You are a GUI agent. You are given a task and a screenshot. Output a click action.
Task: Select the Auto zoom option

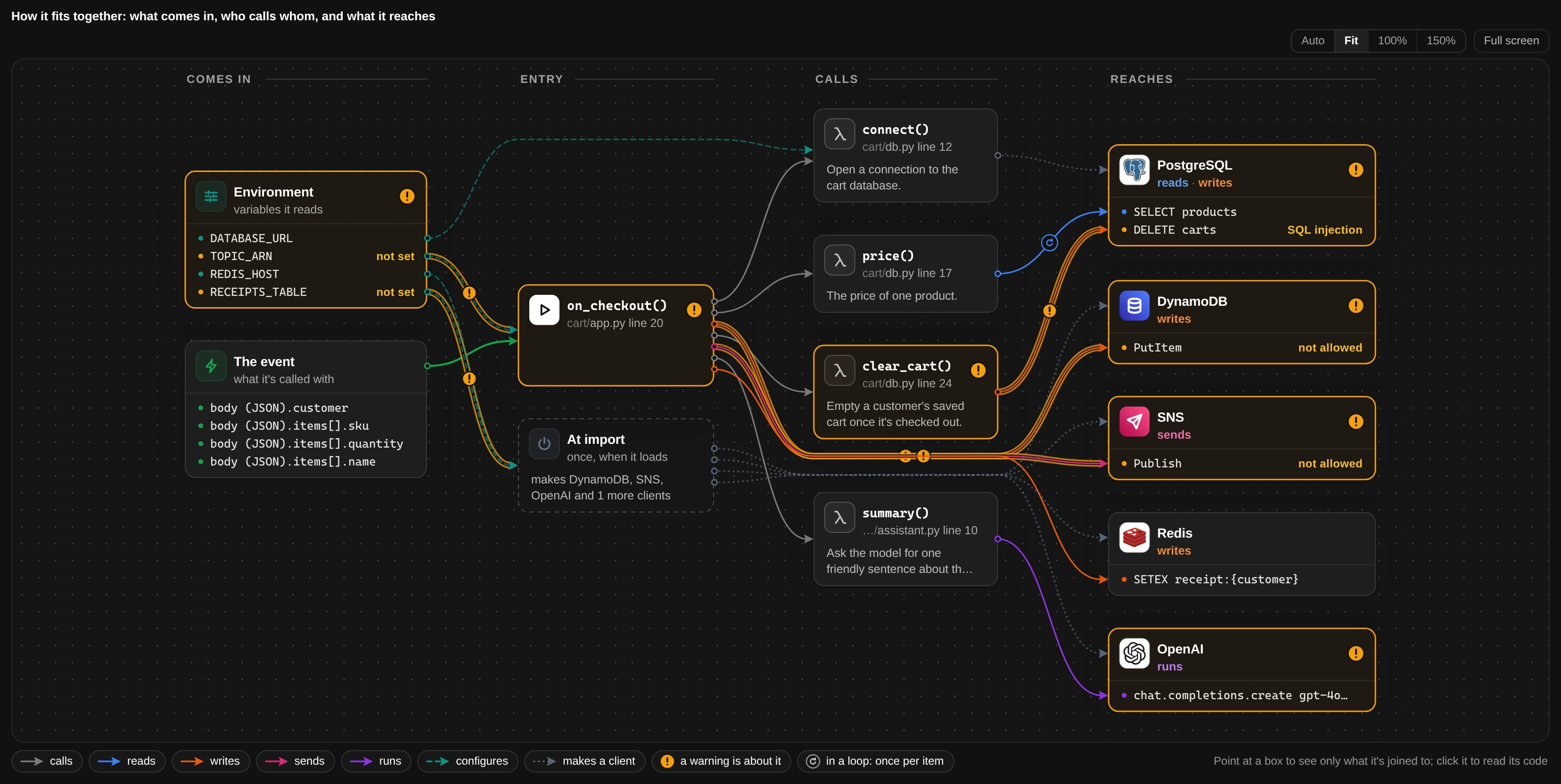[1313, 41]
